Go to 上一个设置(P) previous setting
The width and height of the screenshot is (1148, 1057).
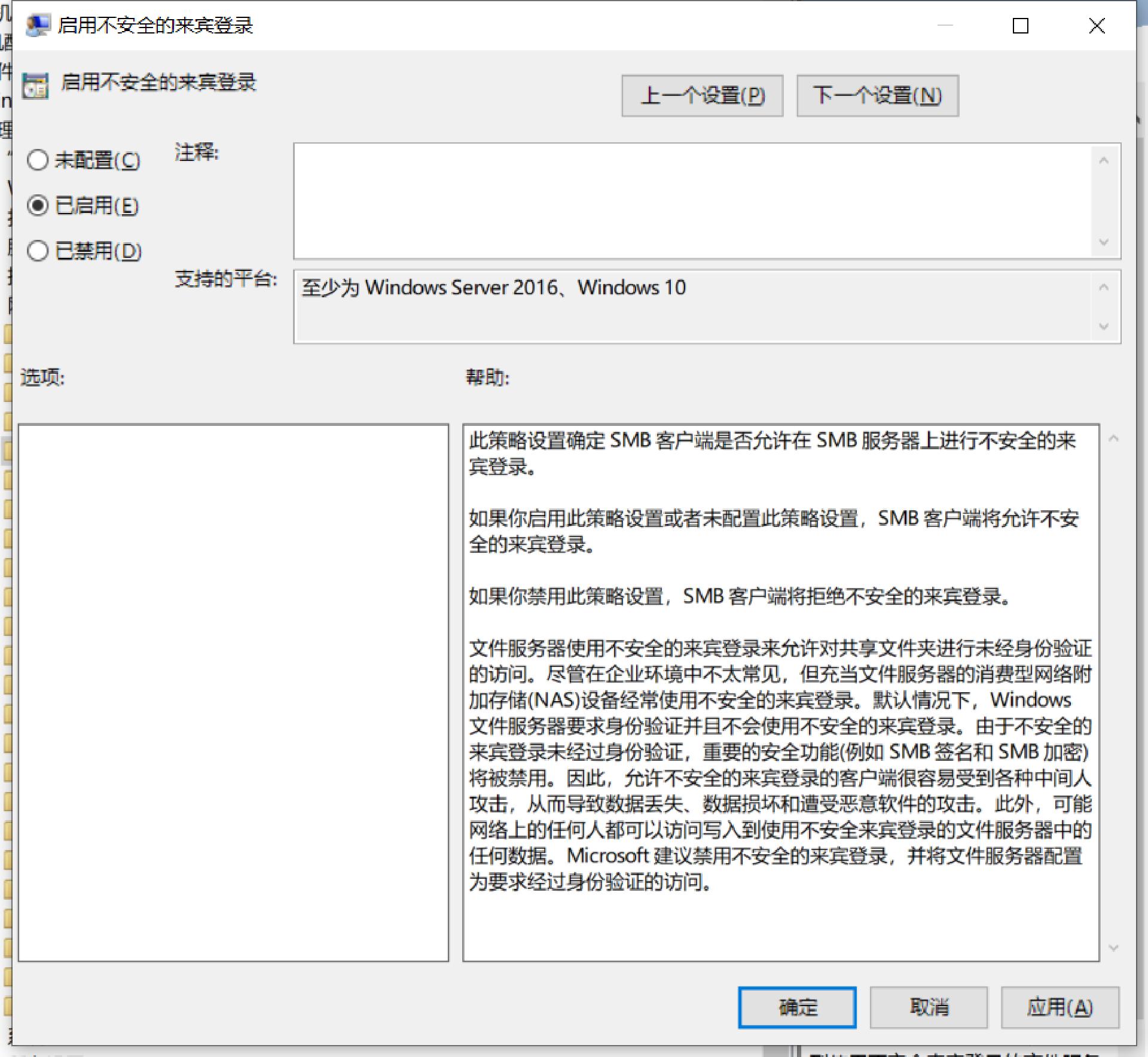(703, 96)
